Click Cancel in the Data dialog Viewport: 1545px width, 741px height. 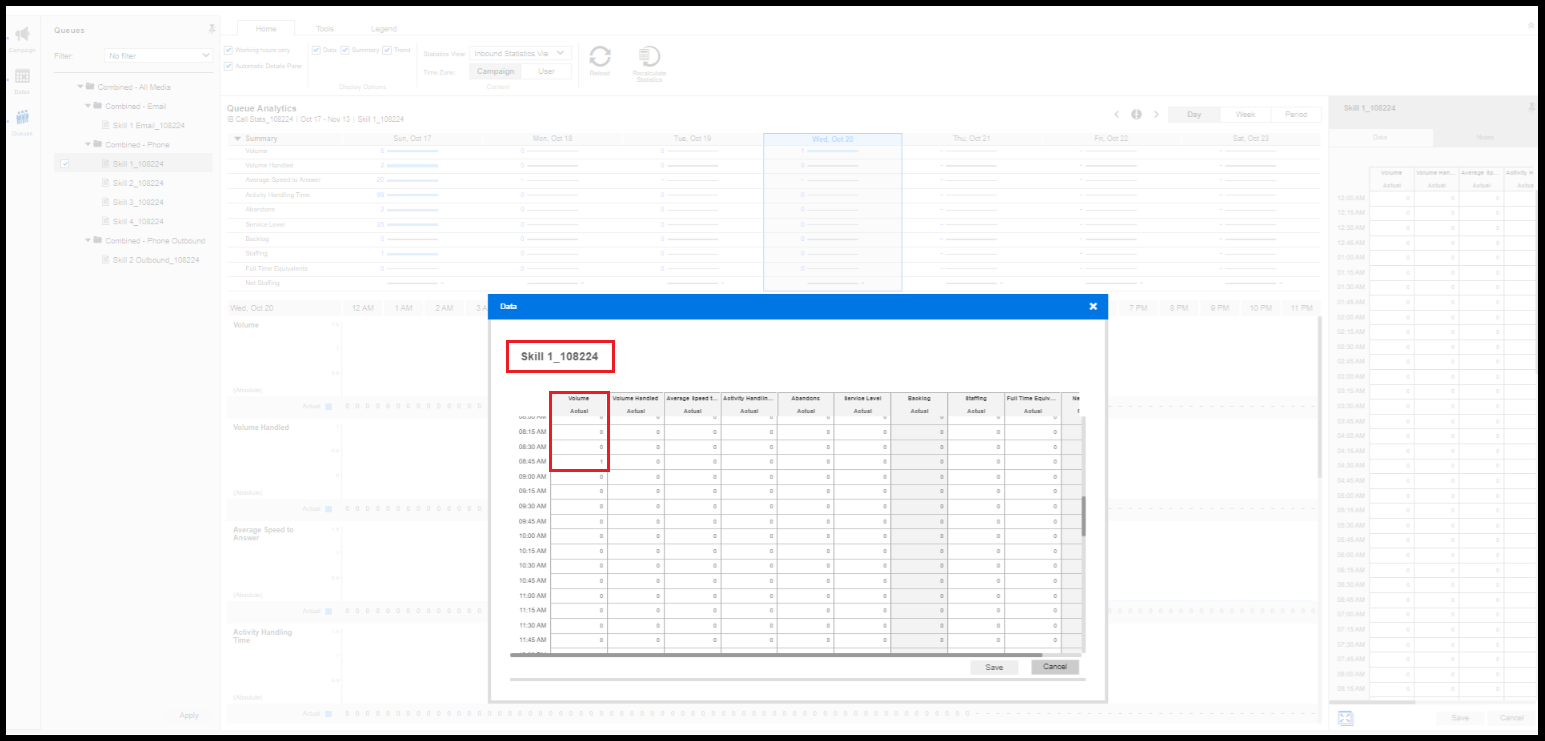(1055, 667)
